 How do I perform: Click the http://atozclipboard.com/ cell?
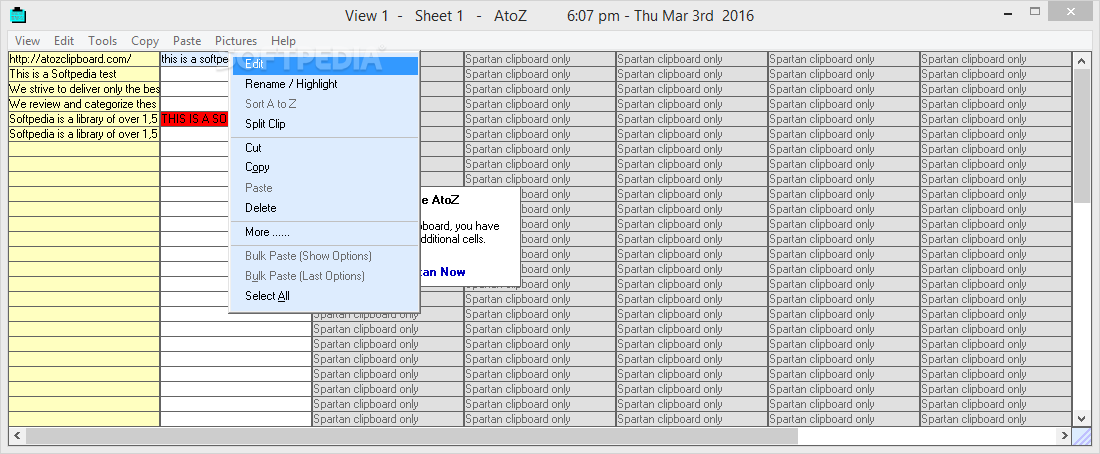[x=84, y=59]
